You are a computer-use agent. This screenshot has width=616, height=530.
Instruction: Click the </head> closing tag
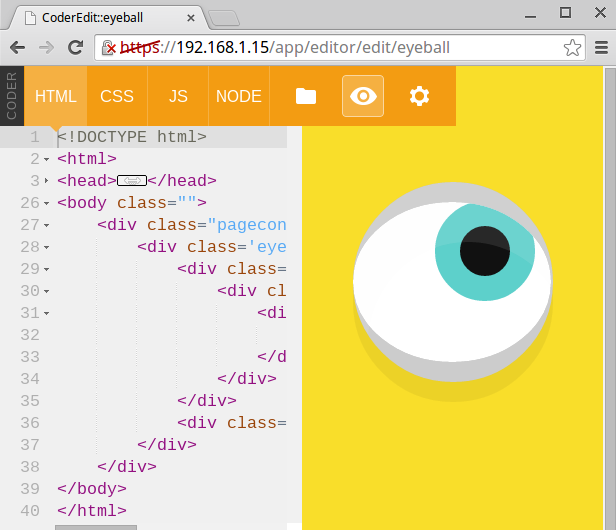coord(182,181)
